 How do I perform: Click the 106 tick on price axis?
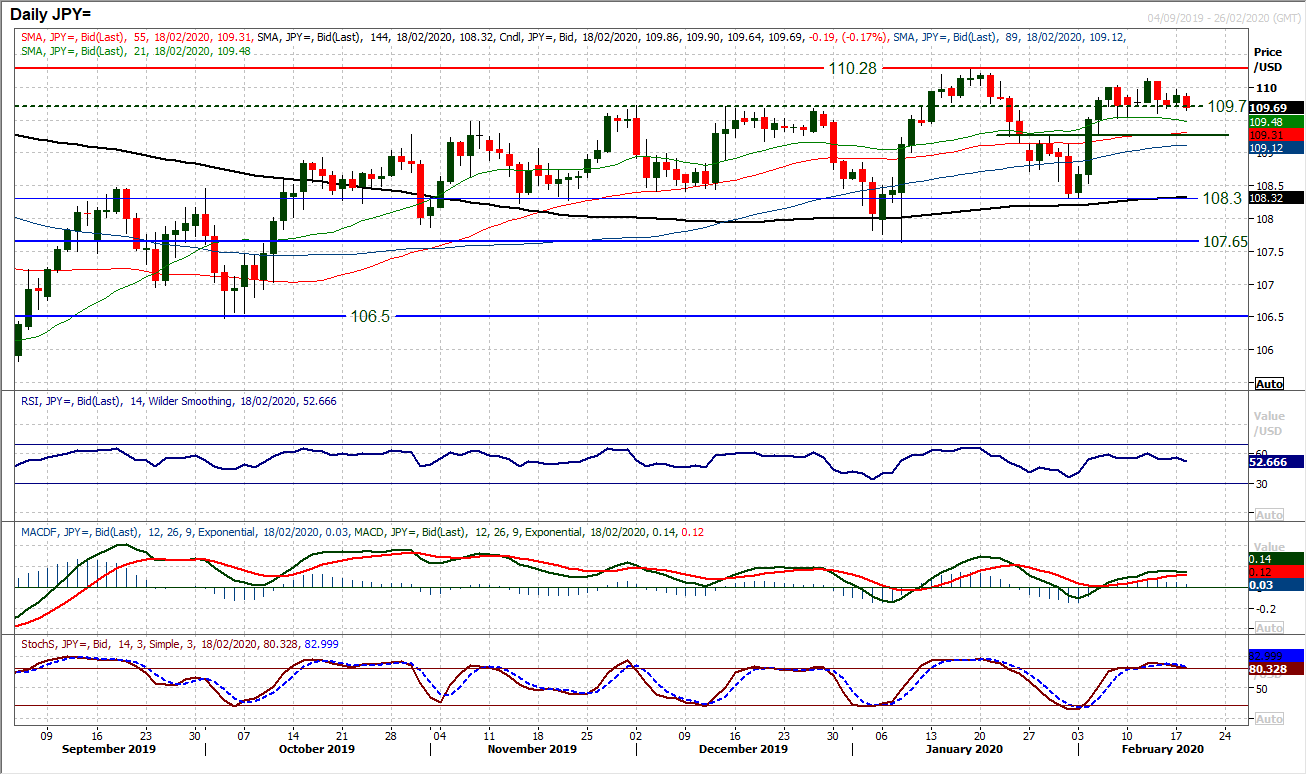coord(1263,350)
